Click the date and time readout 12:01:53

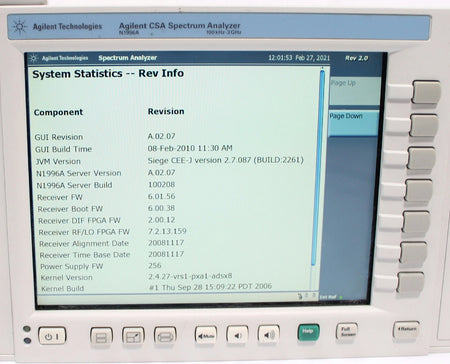click(x=299, y=58)
